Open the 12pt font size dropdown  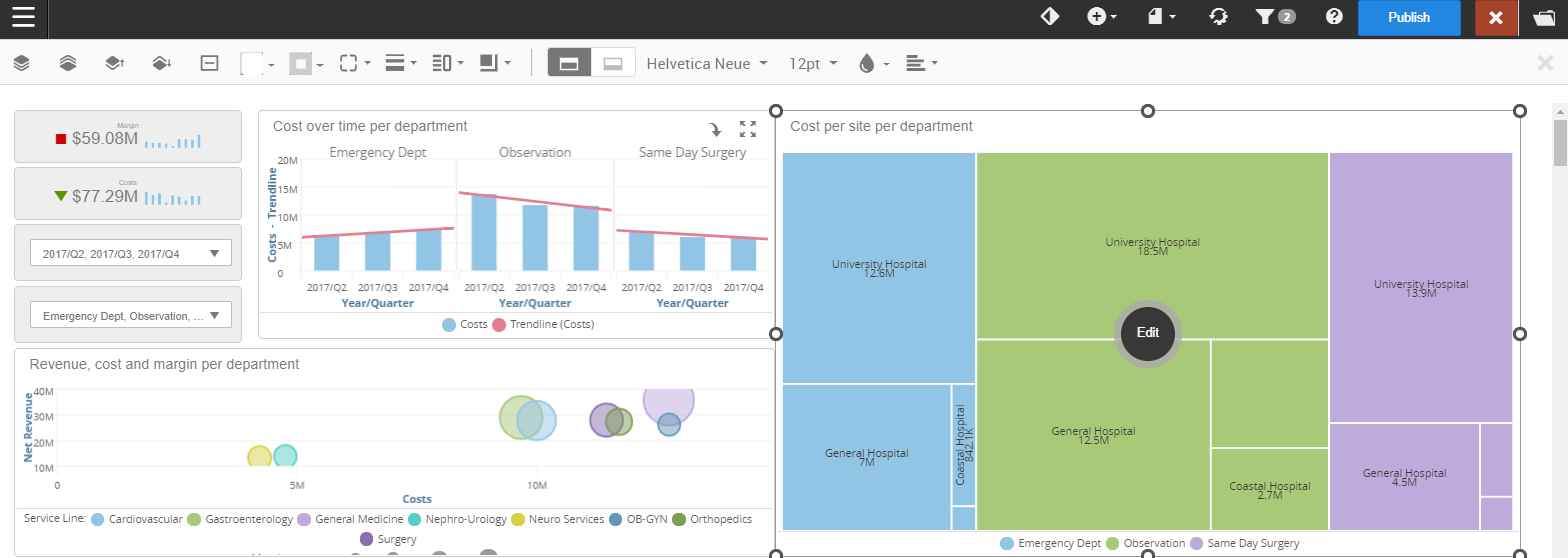point(813,63)
